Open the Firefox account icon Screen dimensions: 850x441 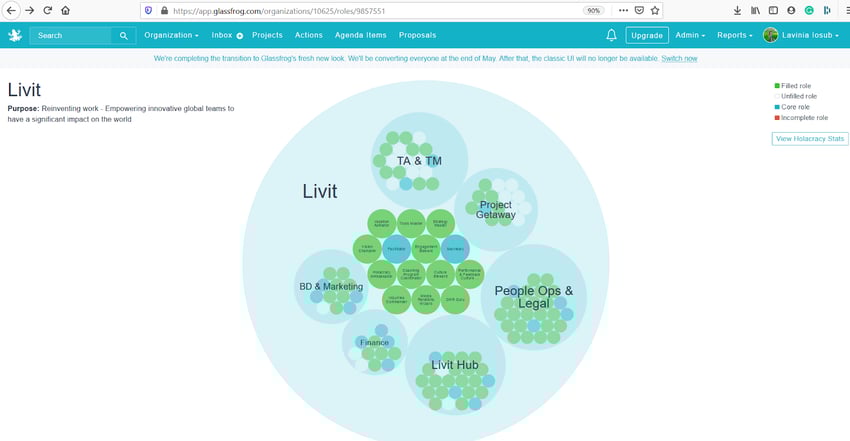(x=791, y=10)
